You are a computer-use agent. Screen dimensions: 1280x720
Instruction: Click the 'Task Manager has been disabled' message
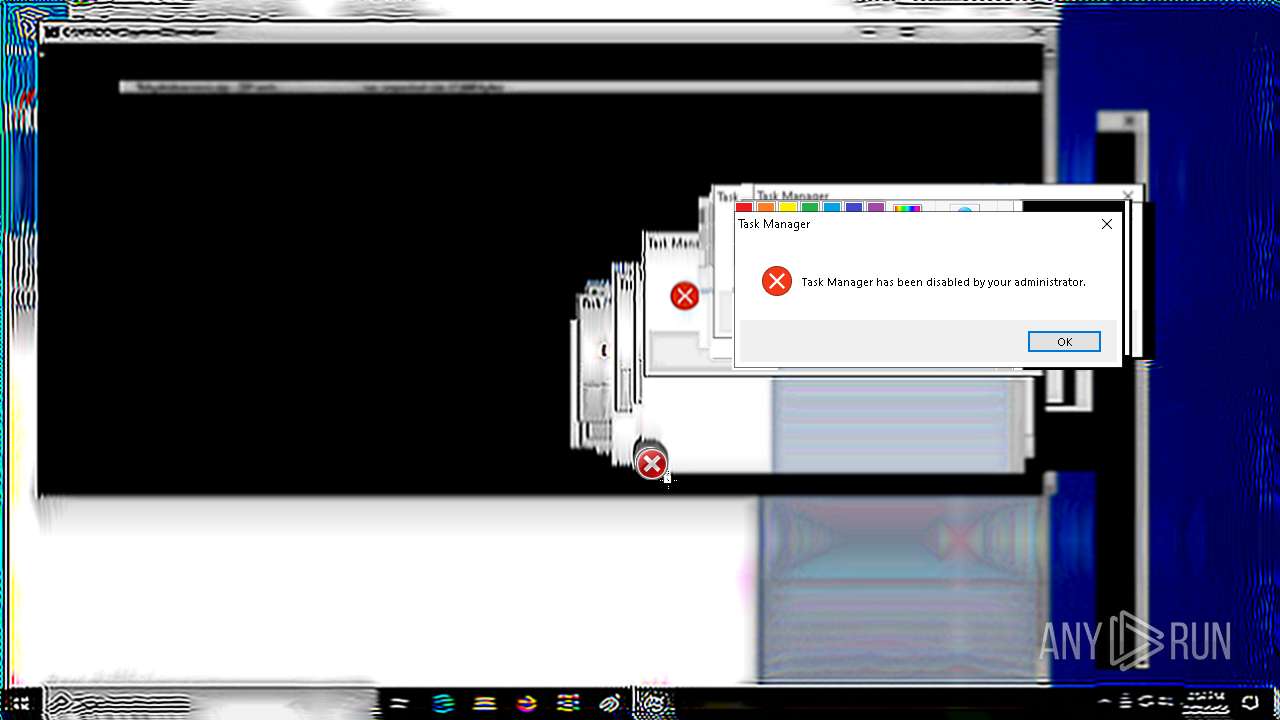pyautogui.click(x=943, y=283)
